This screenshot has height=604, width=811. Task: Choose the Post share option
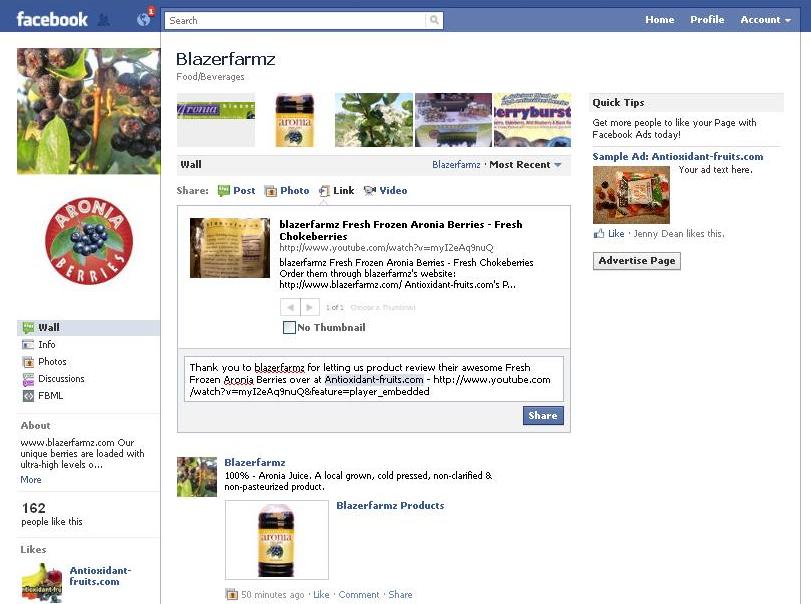click(x=236, y=190)
